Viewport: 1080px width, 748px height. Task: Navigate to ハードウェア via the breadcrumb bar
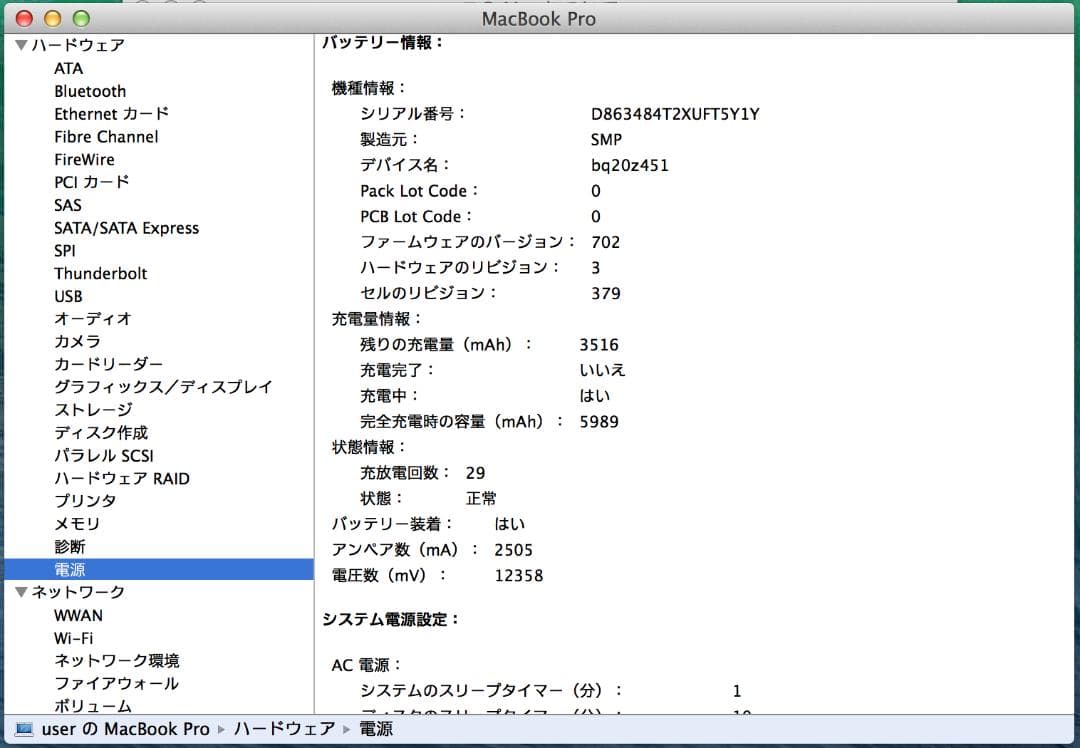coord(284,729)
